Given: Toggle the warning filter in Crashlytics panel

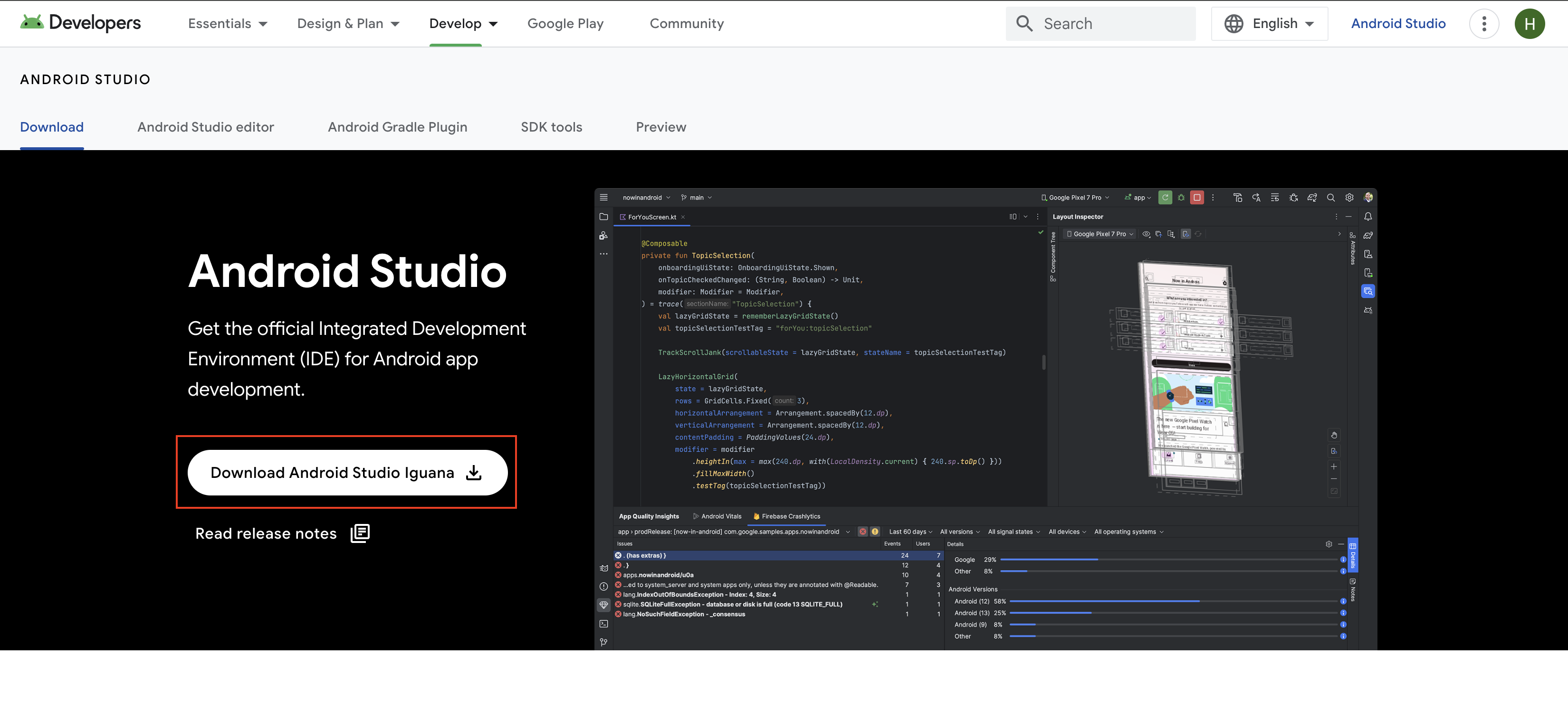Looking at the screenshot, I should tap(875, 531).
